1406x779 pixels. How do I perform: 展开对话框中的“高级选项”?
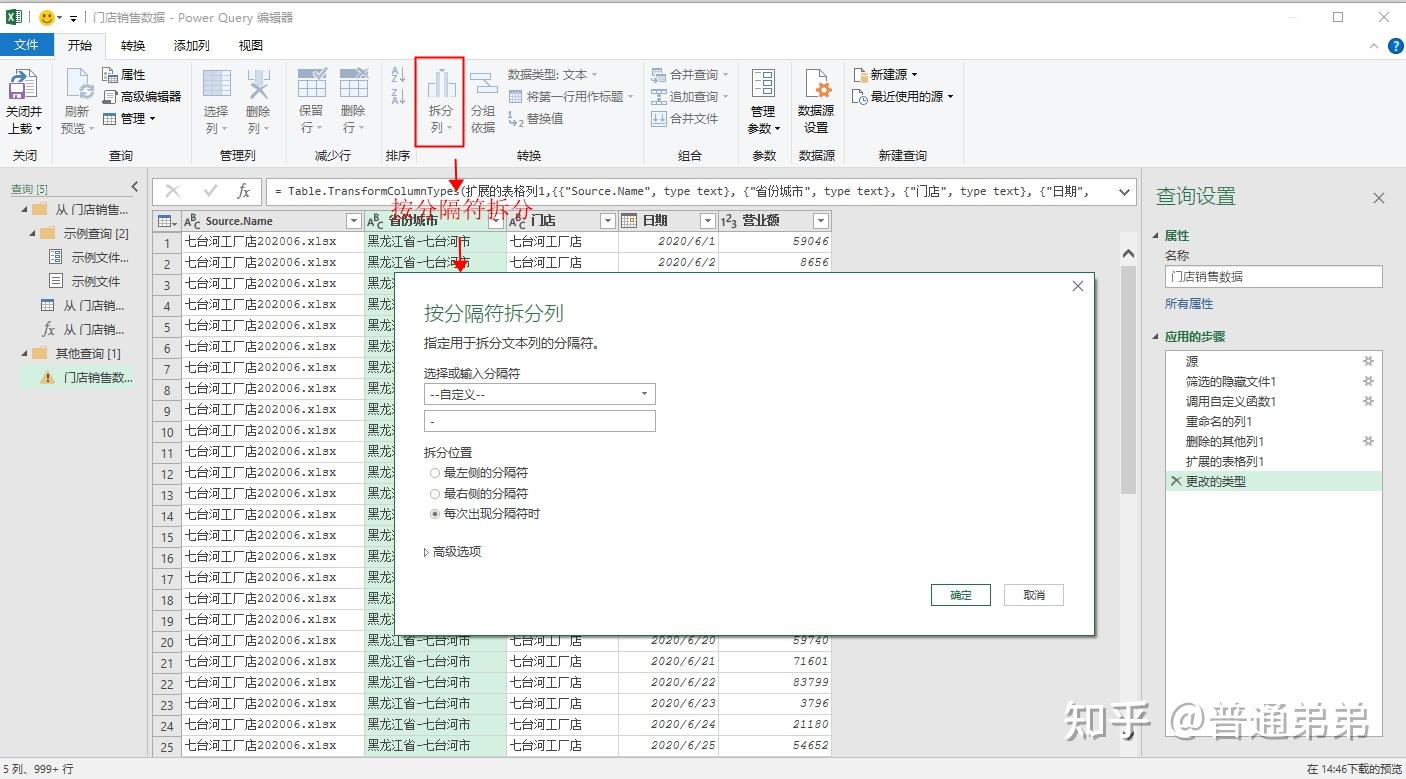pos(453,549)
